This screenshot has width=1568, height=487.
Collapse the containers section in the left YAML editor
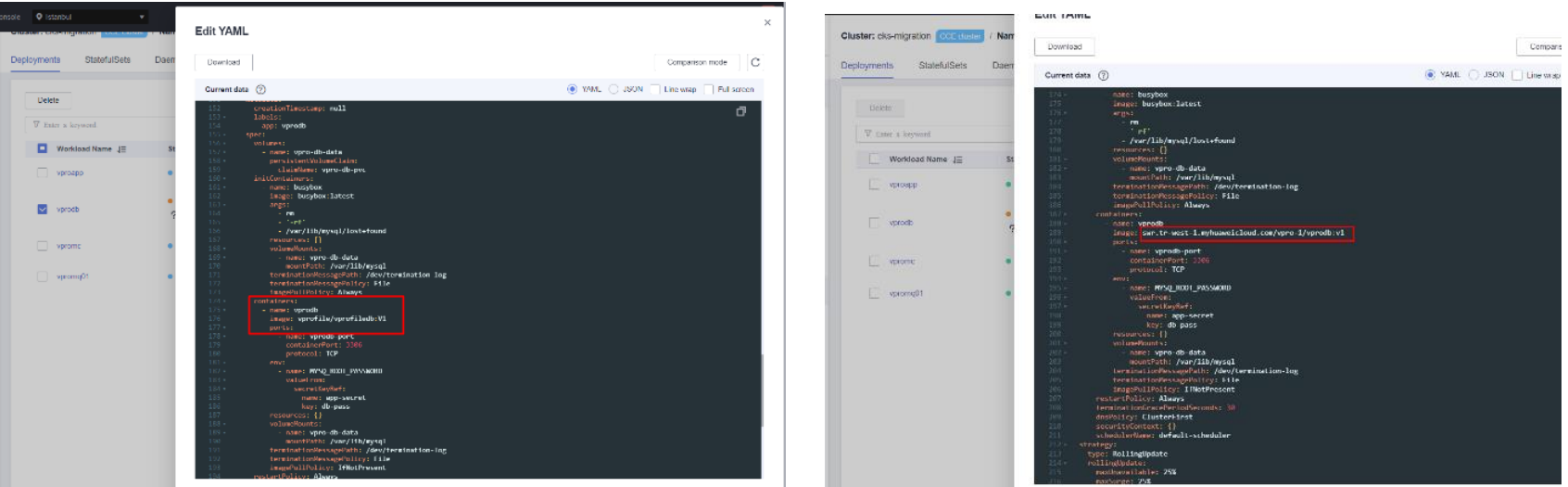tap(224, 301)
